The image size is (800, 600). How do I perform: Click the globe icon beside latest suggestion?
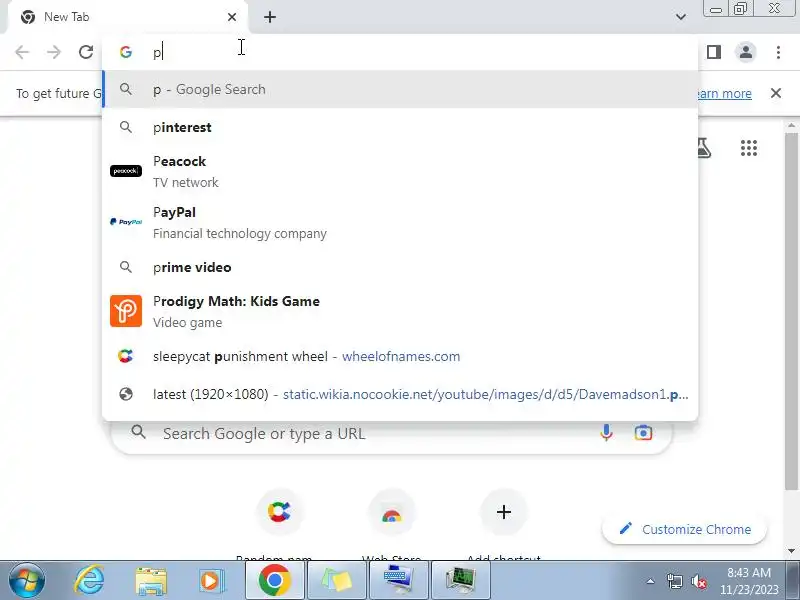point(126,394)
